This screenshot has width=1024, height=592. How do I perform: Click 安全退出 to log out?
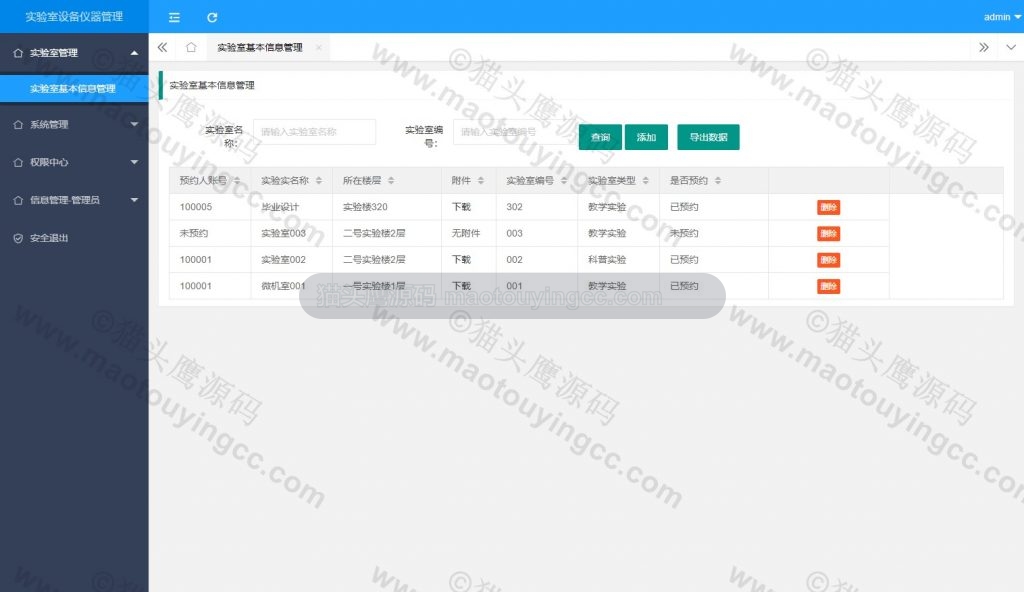coord(49,238)
